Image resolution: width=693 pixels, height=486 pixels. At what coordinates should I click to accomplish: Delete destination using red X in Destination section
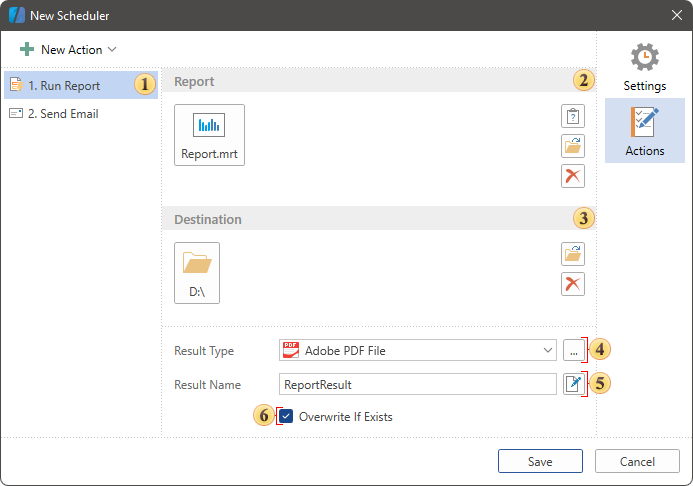572,284
